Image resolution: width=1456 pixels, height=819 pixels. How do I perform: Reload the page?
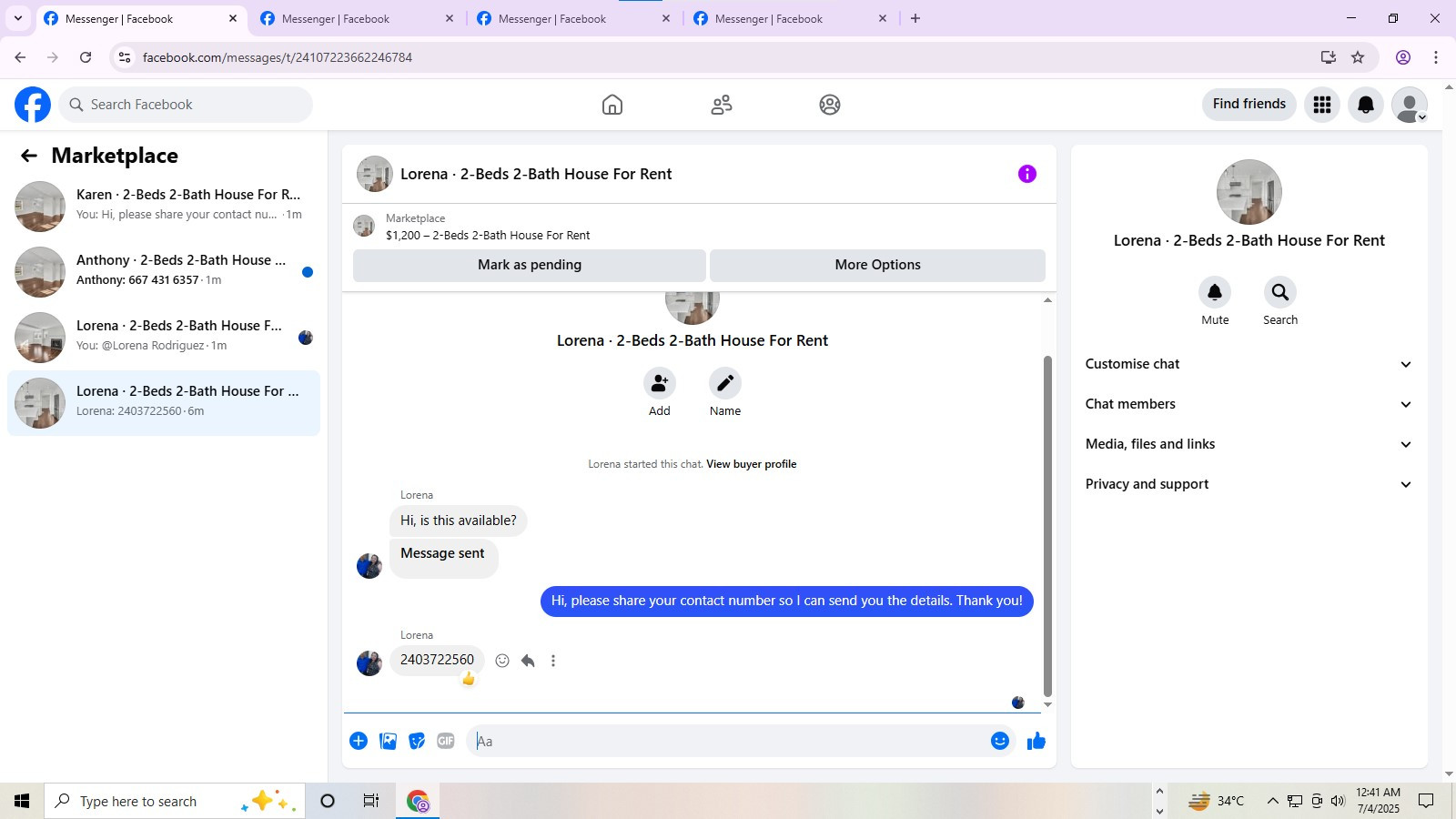(x=86, y=57)
